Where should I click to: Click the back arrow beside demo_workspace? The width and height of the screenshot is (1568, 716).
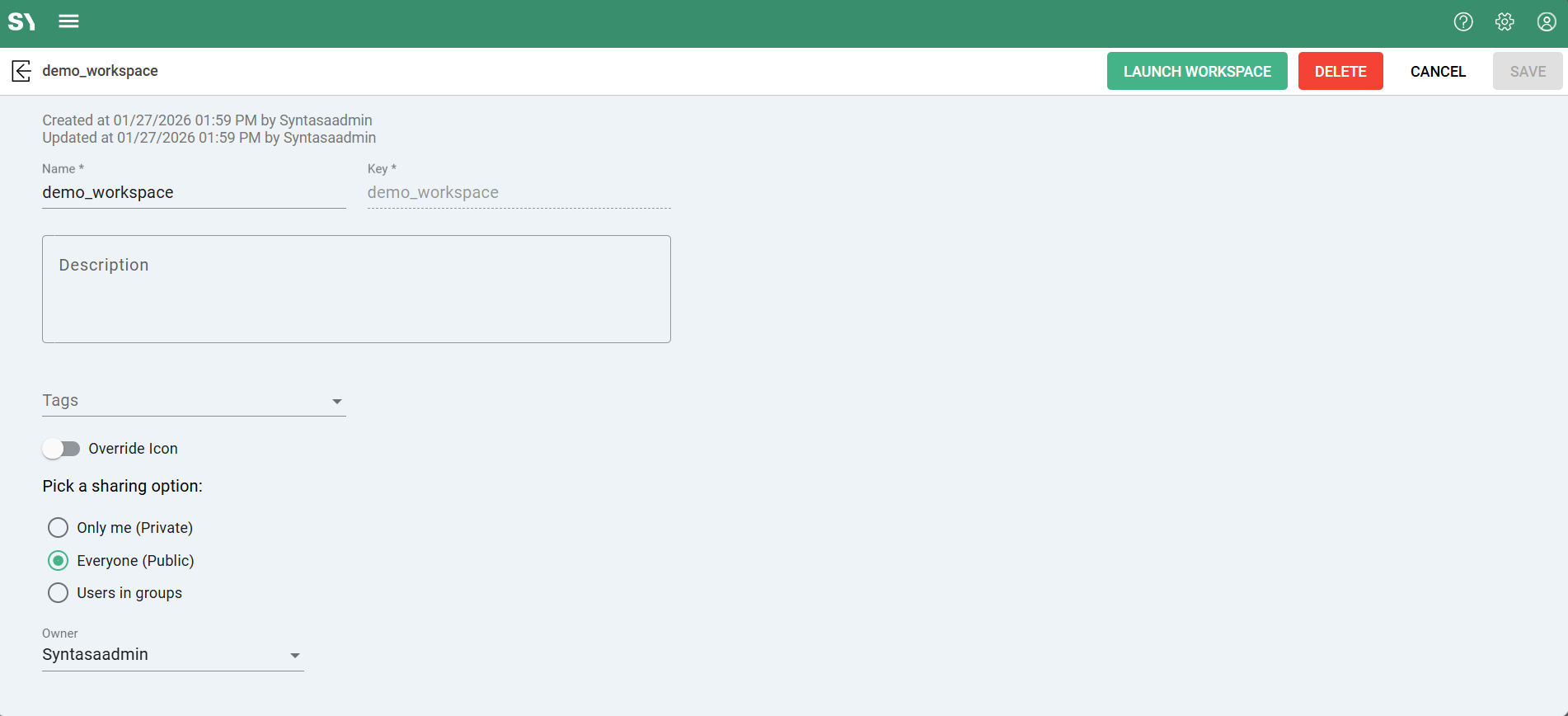pyautogui.click(x=21, y=71)
